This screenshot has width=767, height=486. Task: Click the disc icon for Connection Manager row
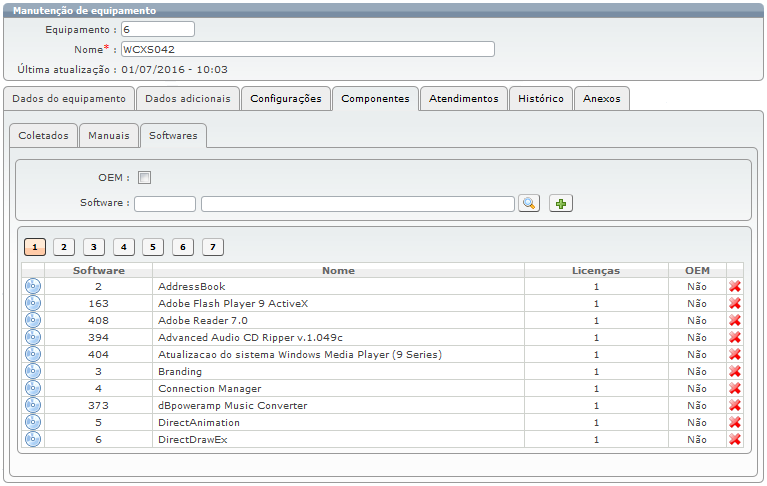[x=33, y=389]
